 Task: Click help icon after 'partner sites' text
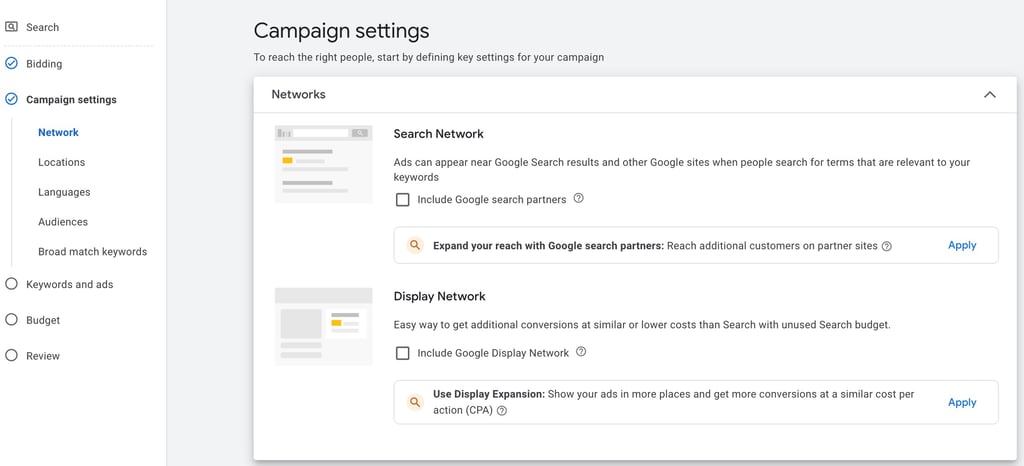[886, 246]
